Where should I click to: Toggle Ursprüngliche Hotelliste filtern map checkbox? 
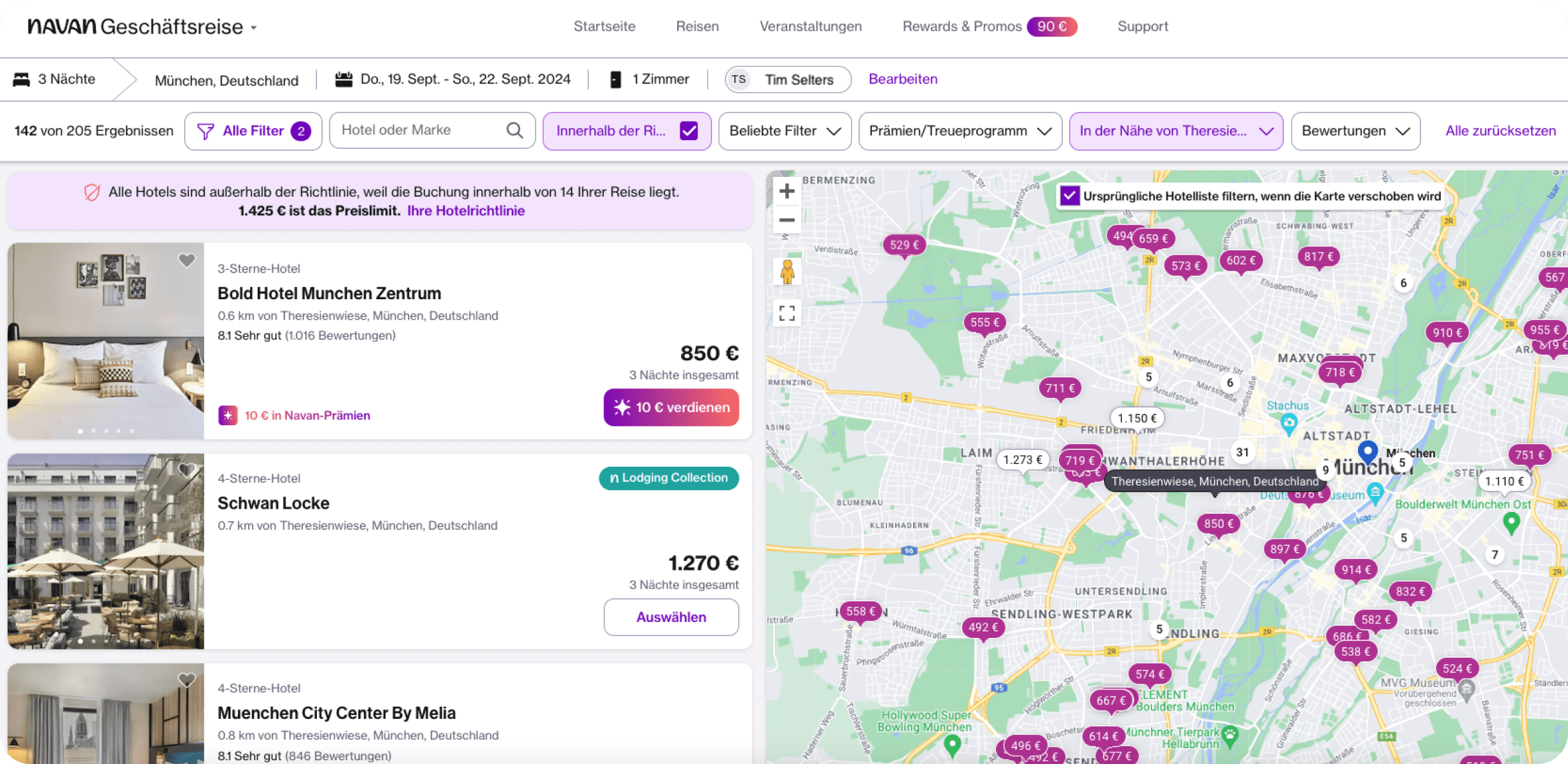(x=1069, y=196)
